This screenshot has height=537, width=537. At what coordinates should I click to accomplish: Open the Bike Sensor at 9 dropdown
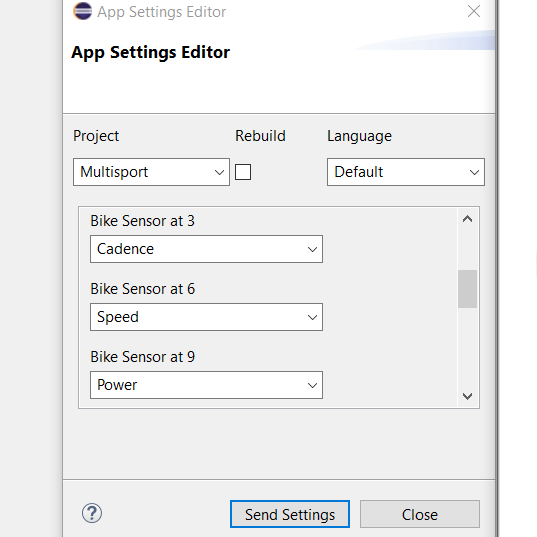coord(207,385)
